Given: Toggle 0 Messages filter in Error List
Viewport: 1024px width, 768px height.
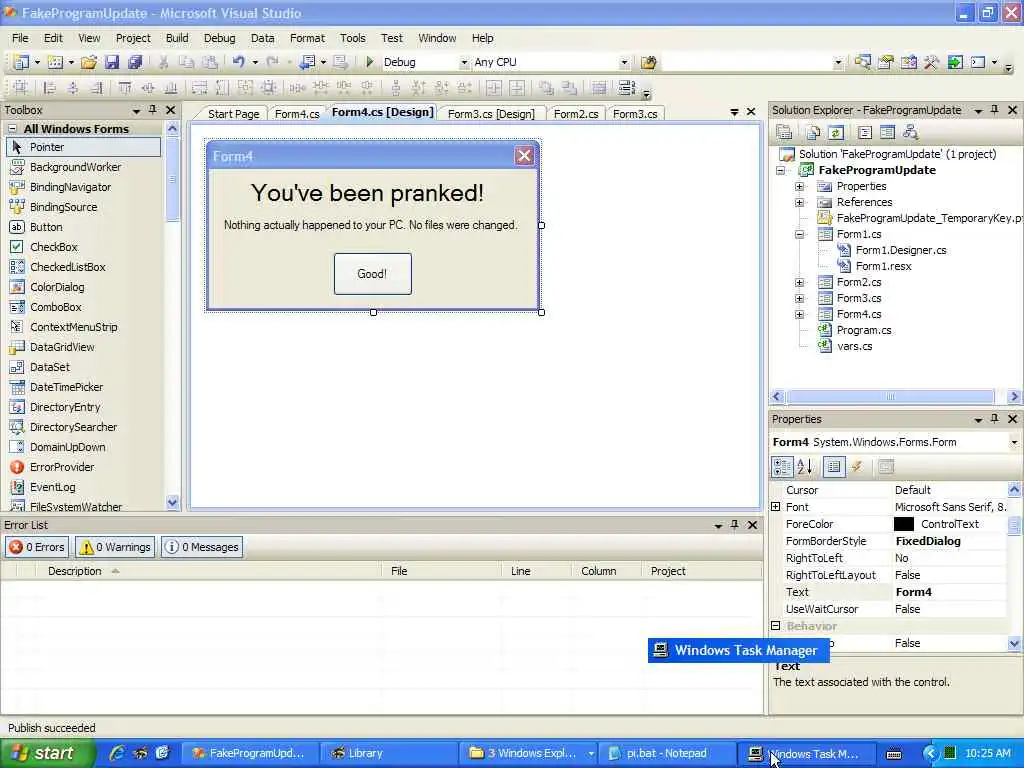Looking at the screenshot, I should pos(202,547).
